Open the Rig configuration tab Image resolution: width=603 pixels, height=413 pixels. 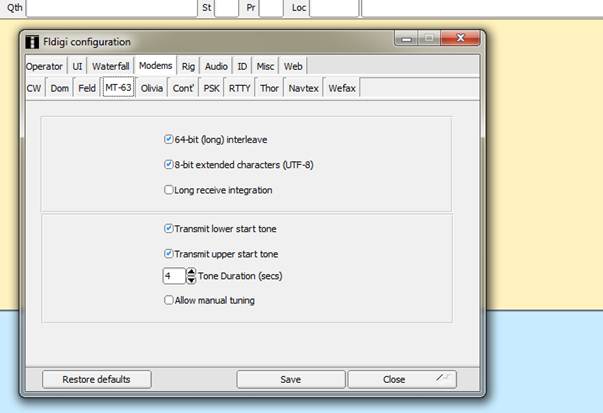[x=188, y=66]
